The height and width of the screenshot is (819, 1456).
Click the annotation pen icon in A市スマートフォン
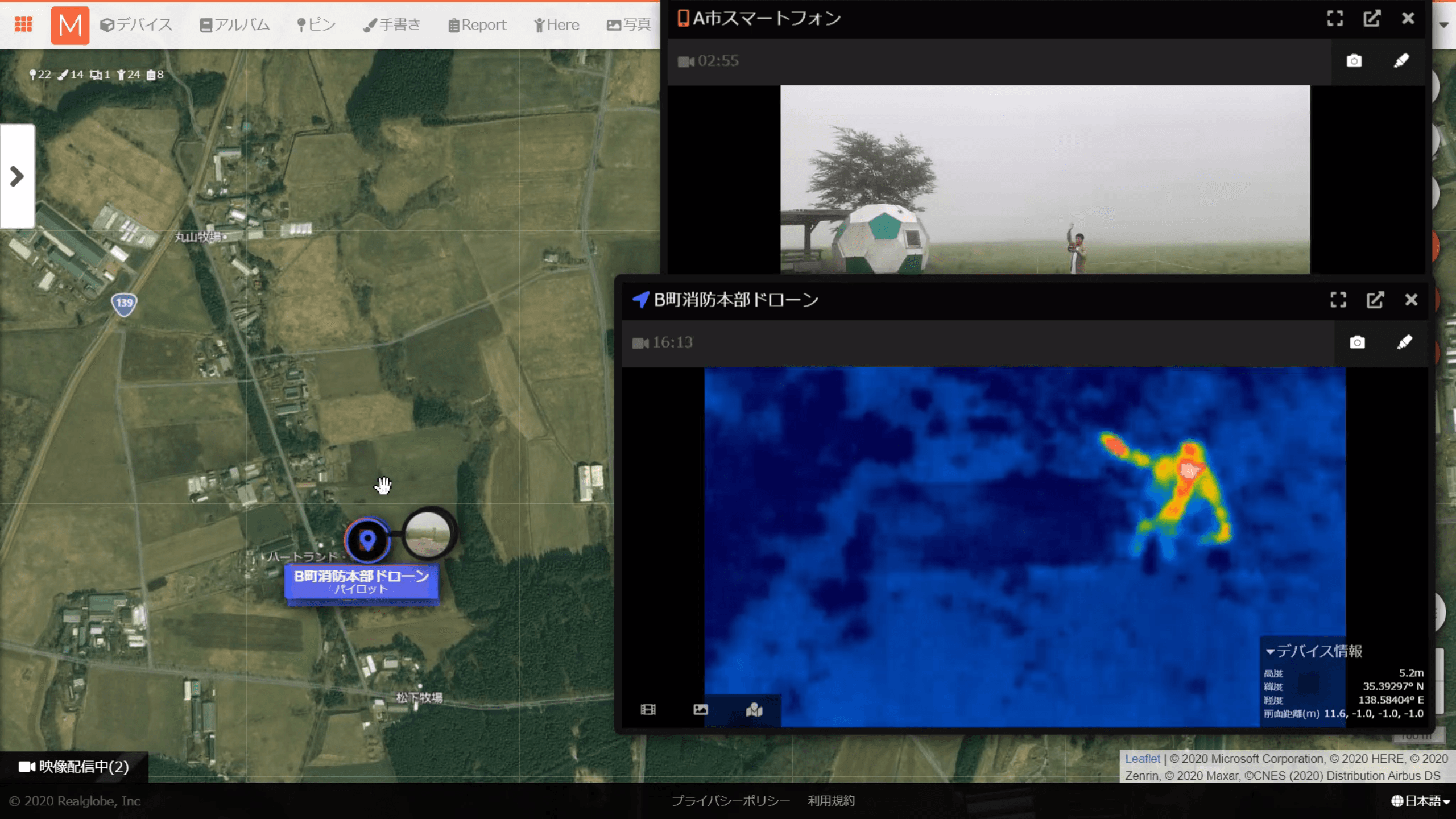coord(1402,61)
